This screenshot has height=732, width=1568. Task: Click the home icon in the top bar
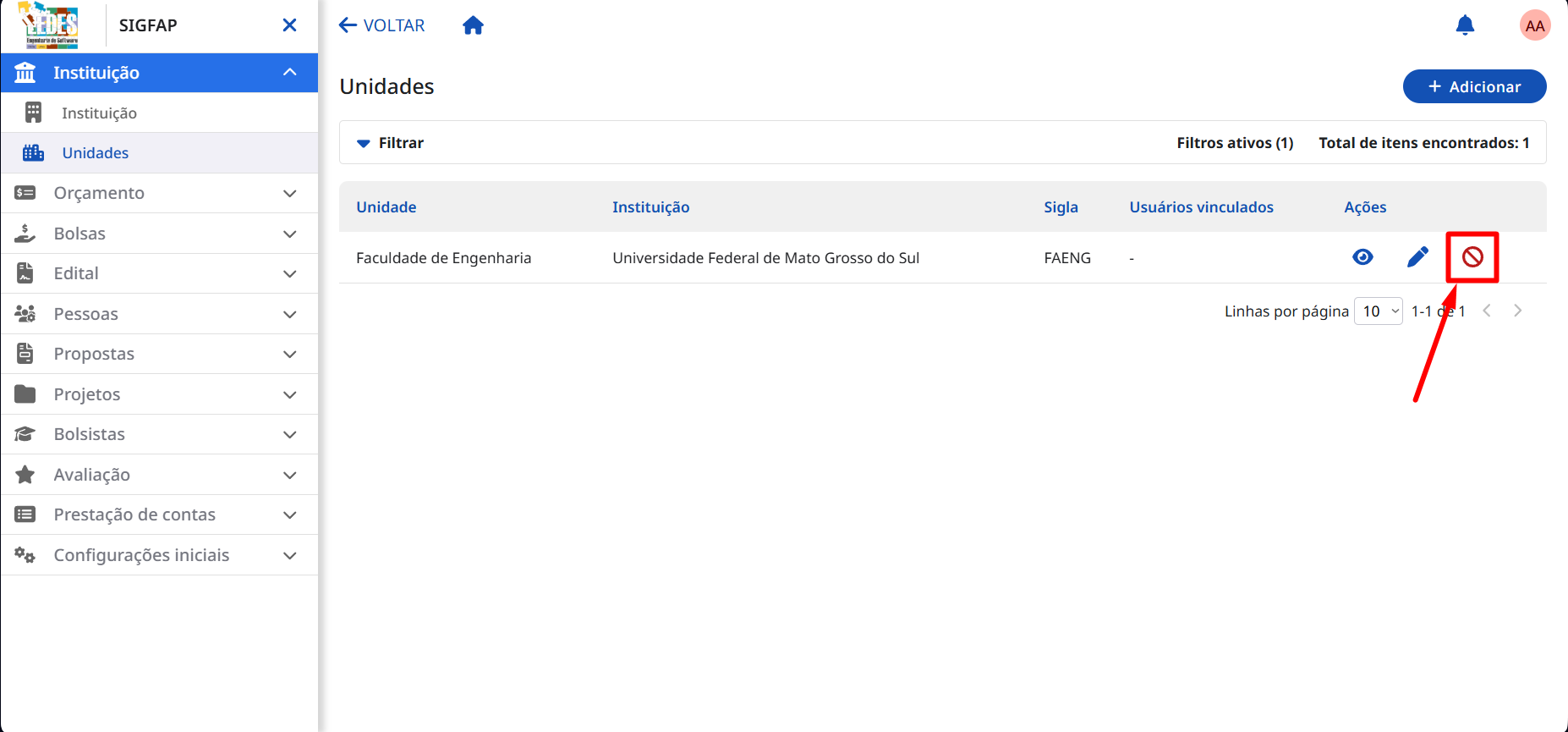click(x=473, y=25)
